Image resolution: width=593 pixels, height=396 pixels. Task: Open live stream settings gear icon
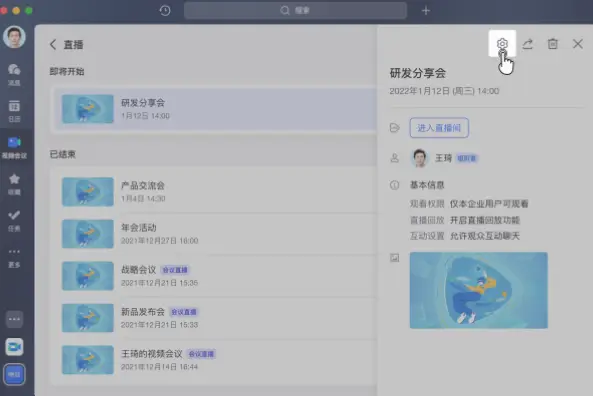(x=502, y=44)
